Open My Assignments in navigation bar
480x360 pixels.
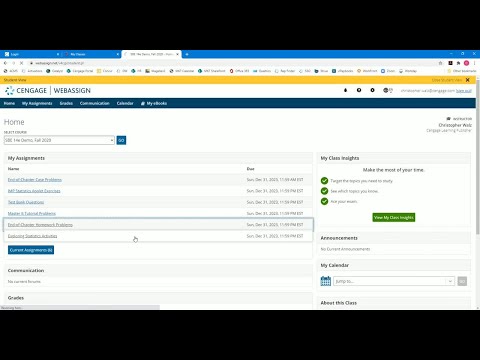tap(37, 103)
